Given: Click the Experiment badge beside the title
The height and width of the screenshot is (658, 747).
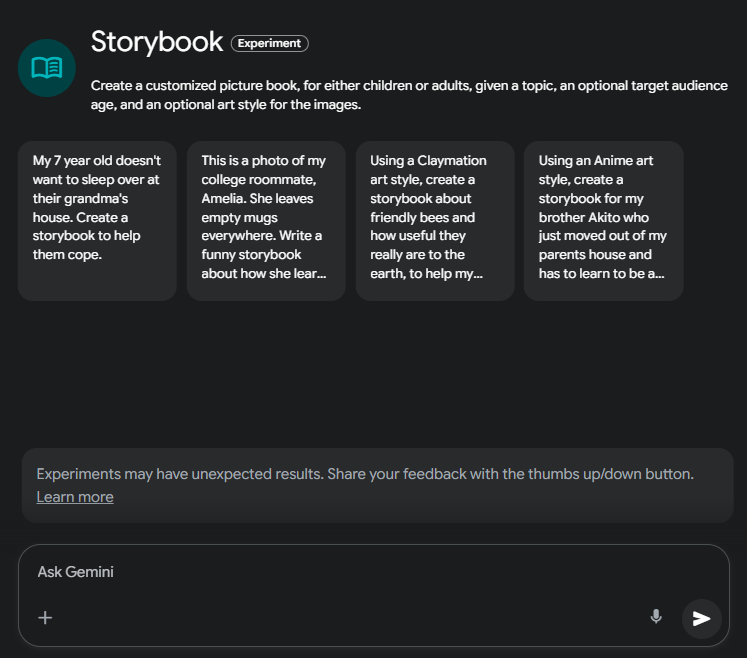Looking at the screenshot, I should [270, 43].
